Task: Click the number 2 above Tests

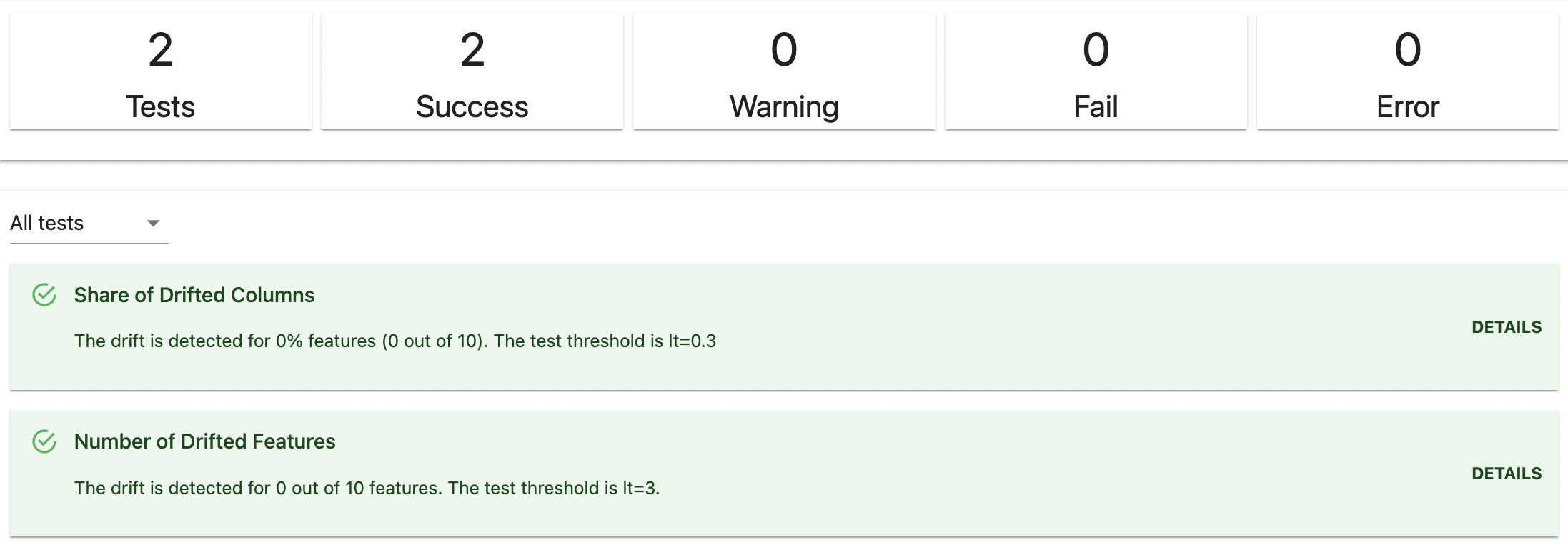Action: click(x=161, y=50)
